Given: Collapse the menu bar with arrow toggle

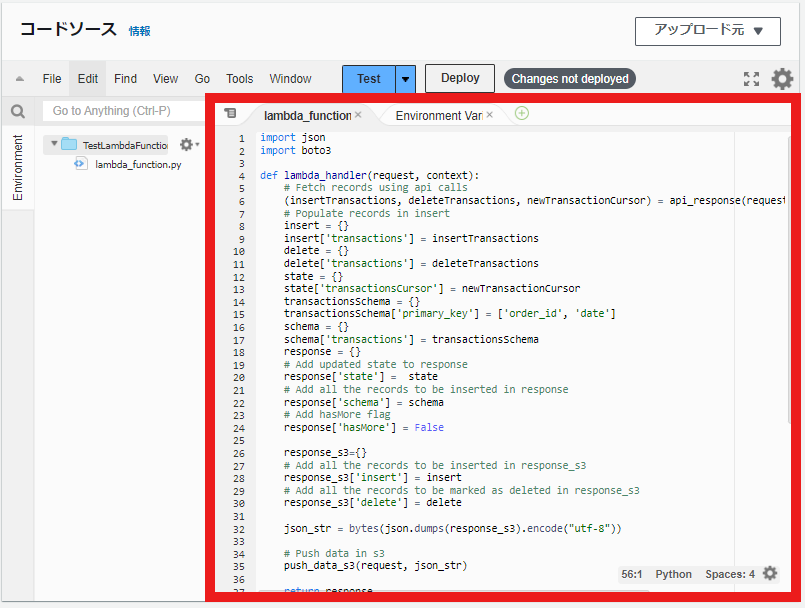Looking at the screenshot, I should point(17,78).
